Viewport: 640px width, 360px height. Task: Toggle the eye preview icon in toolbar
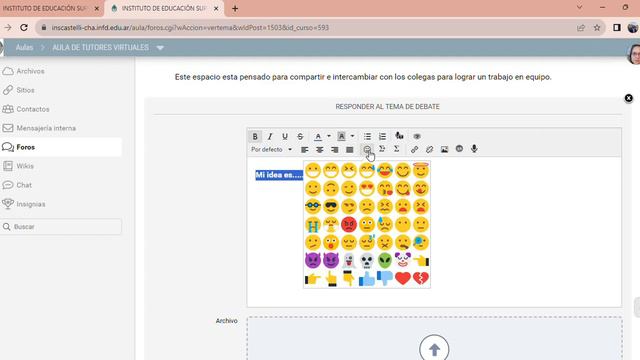point(417,136)
